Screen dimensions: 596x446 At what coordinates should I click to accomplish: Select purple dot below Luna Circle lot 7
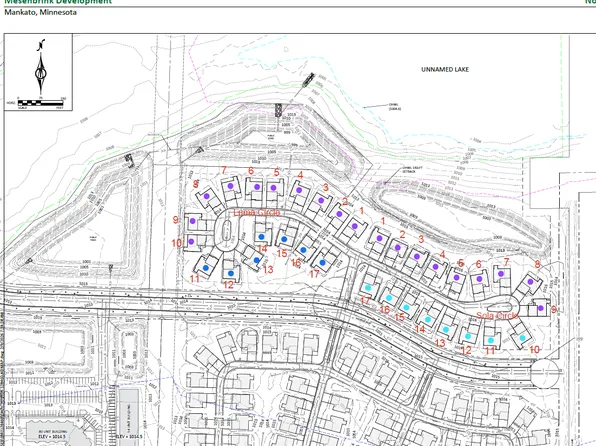point(230,186)
